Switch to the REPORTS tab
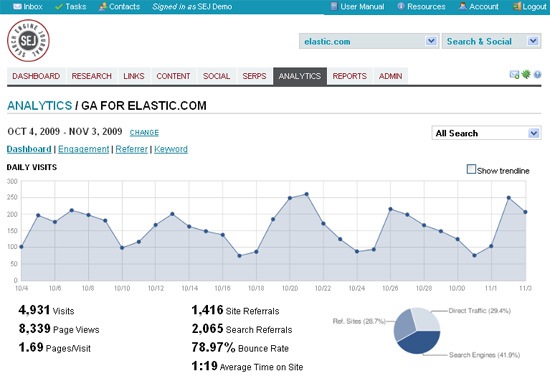 [350, 76]
